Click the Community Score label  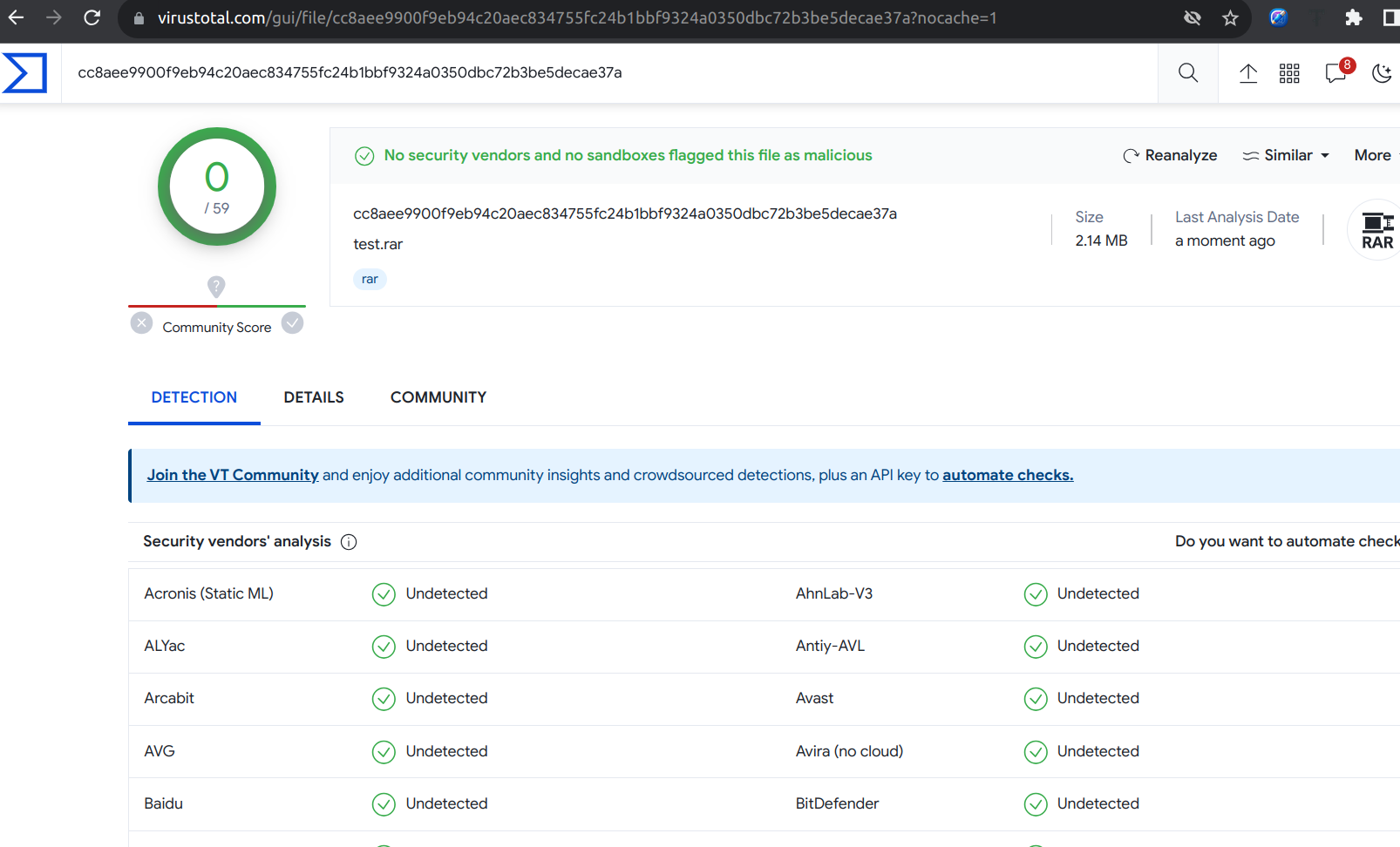[x=217, y=328]
